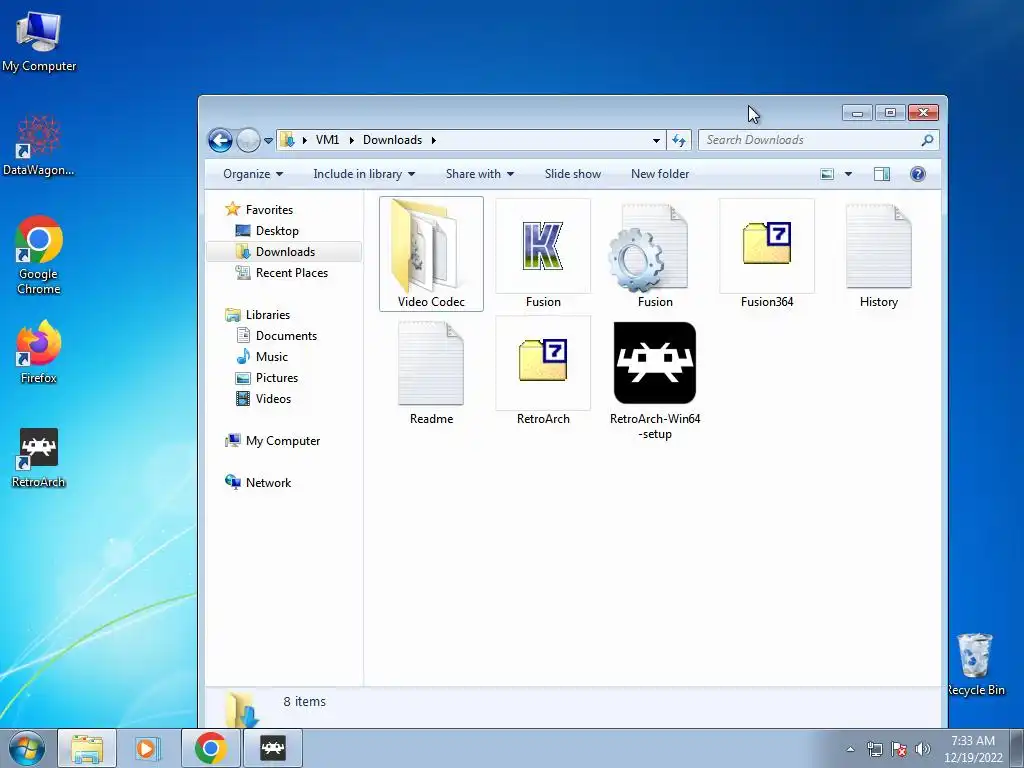Select the Fusion364 archive file

coord(767,254)
